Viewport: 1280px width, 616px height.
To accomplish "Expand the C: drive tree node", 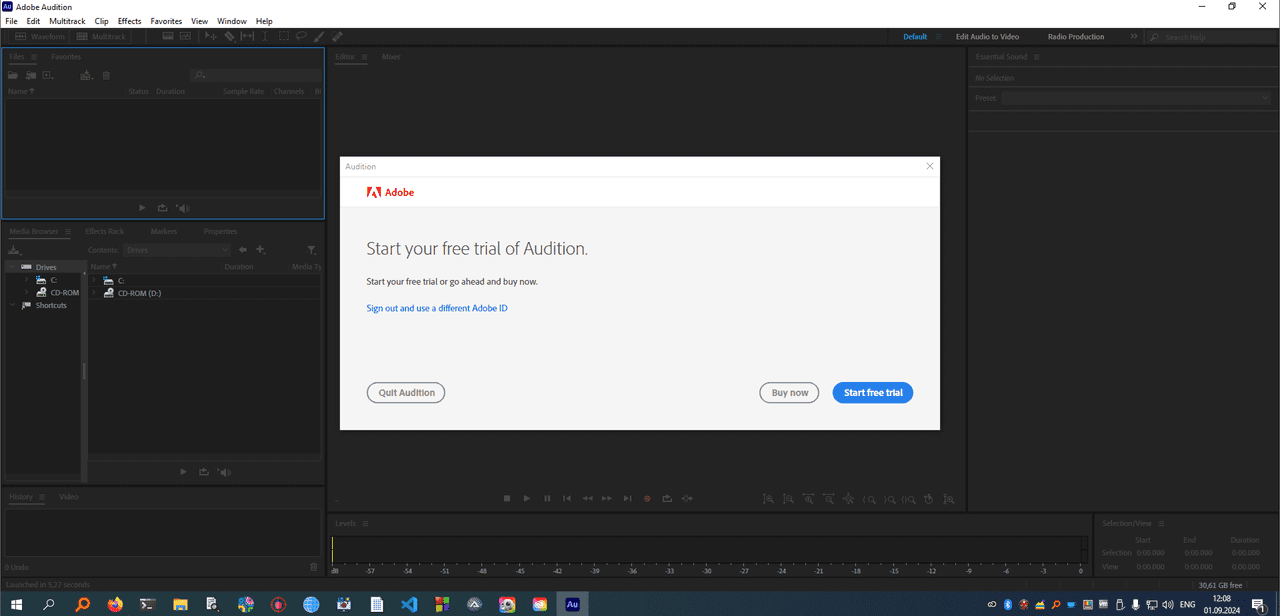I will [x=27, y=280].
